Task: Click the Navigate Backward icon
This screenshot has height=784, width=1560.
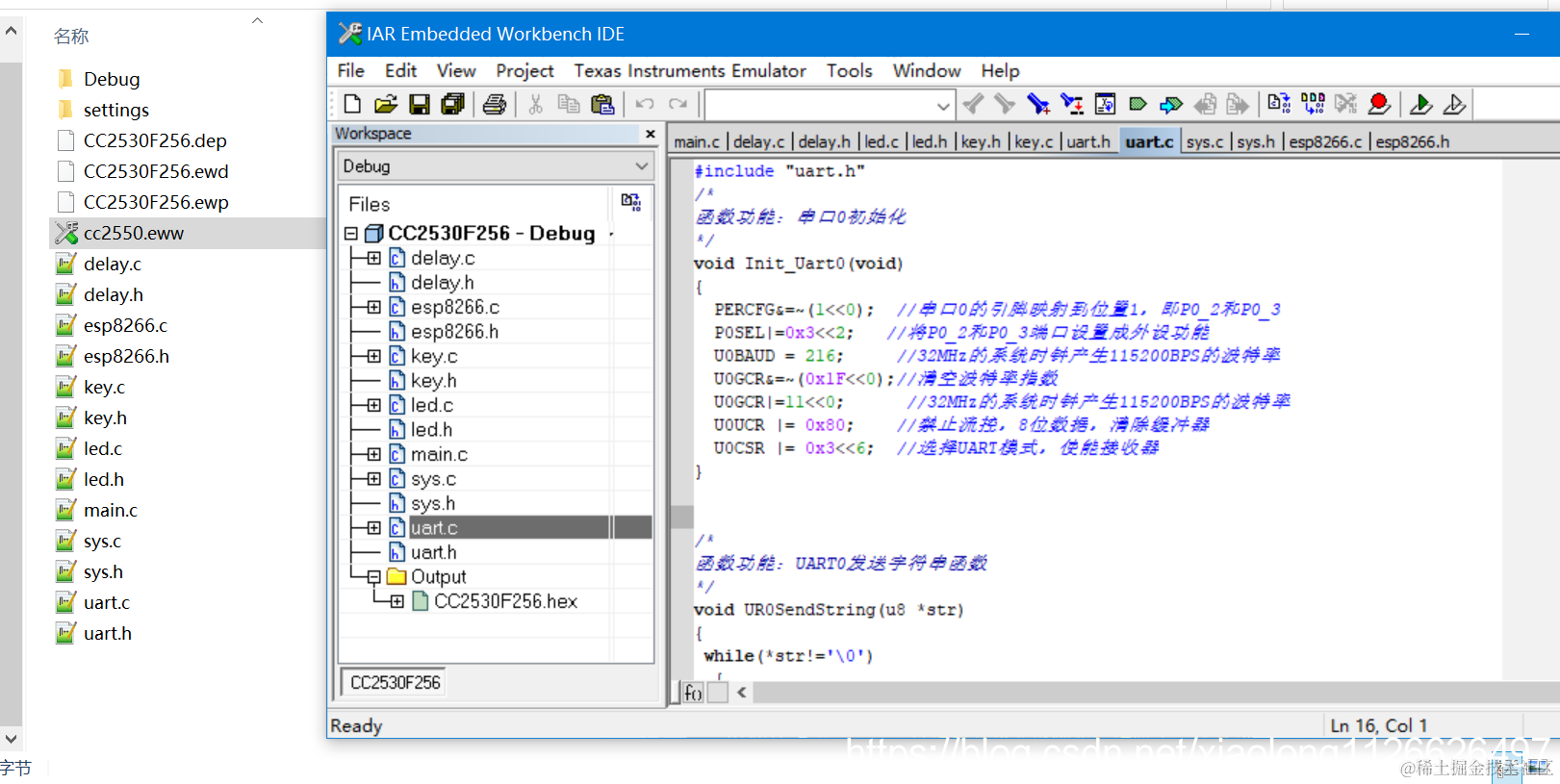Action: [1205, 104]
